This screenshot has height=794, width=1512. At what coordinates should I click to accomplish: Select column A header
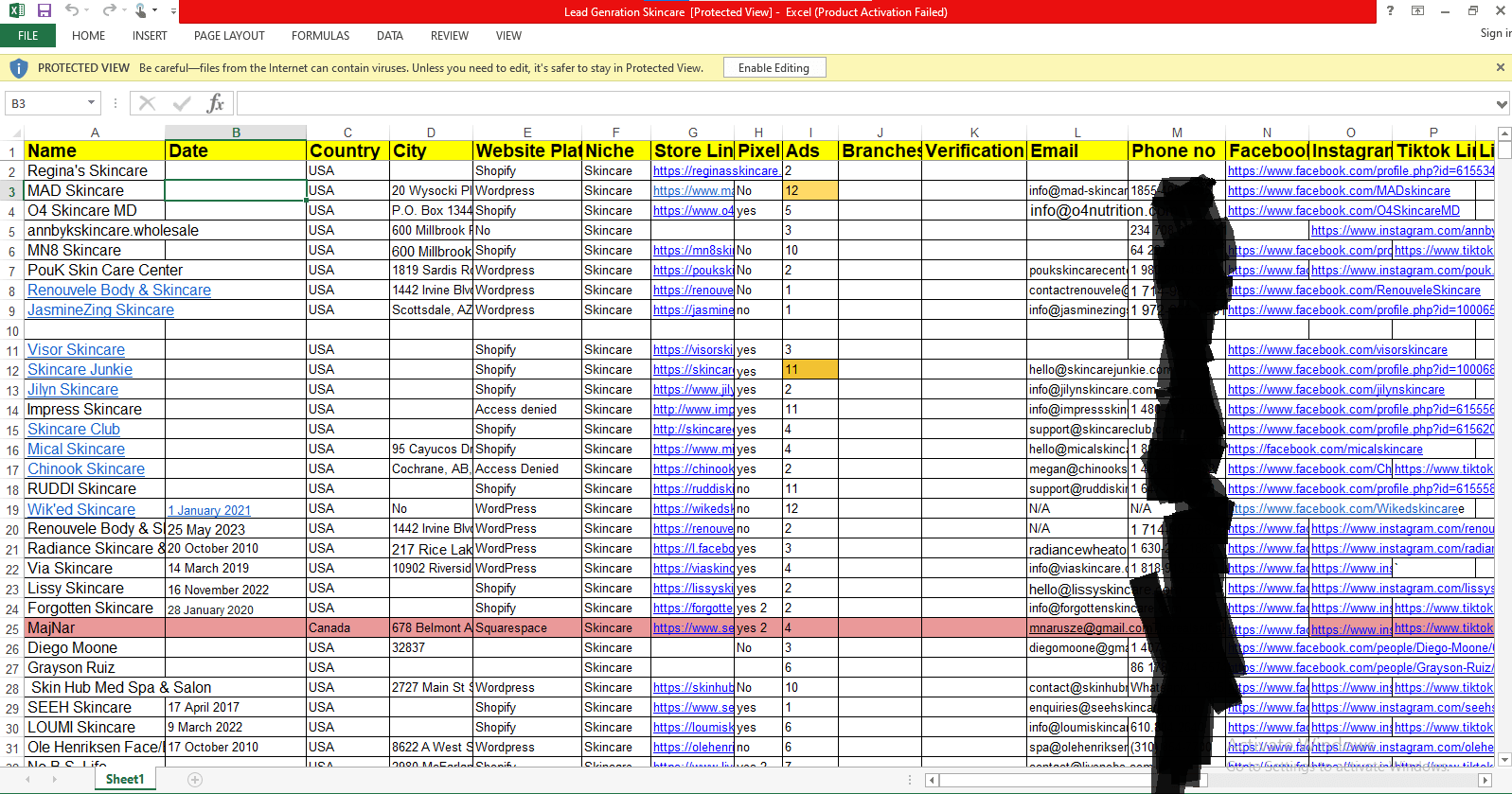[x=95, y=132]
